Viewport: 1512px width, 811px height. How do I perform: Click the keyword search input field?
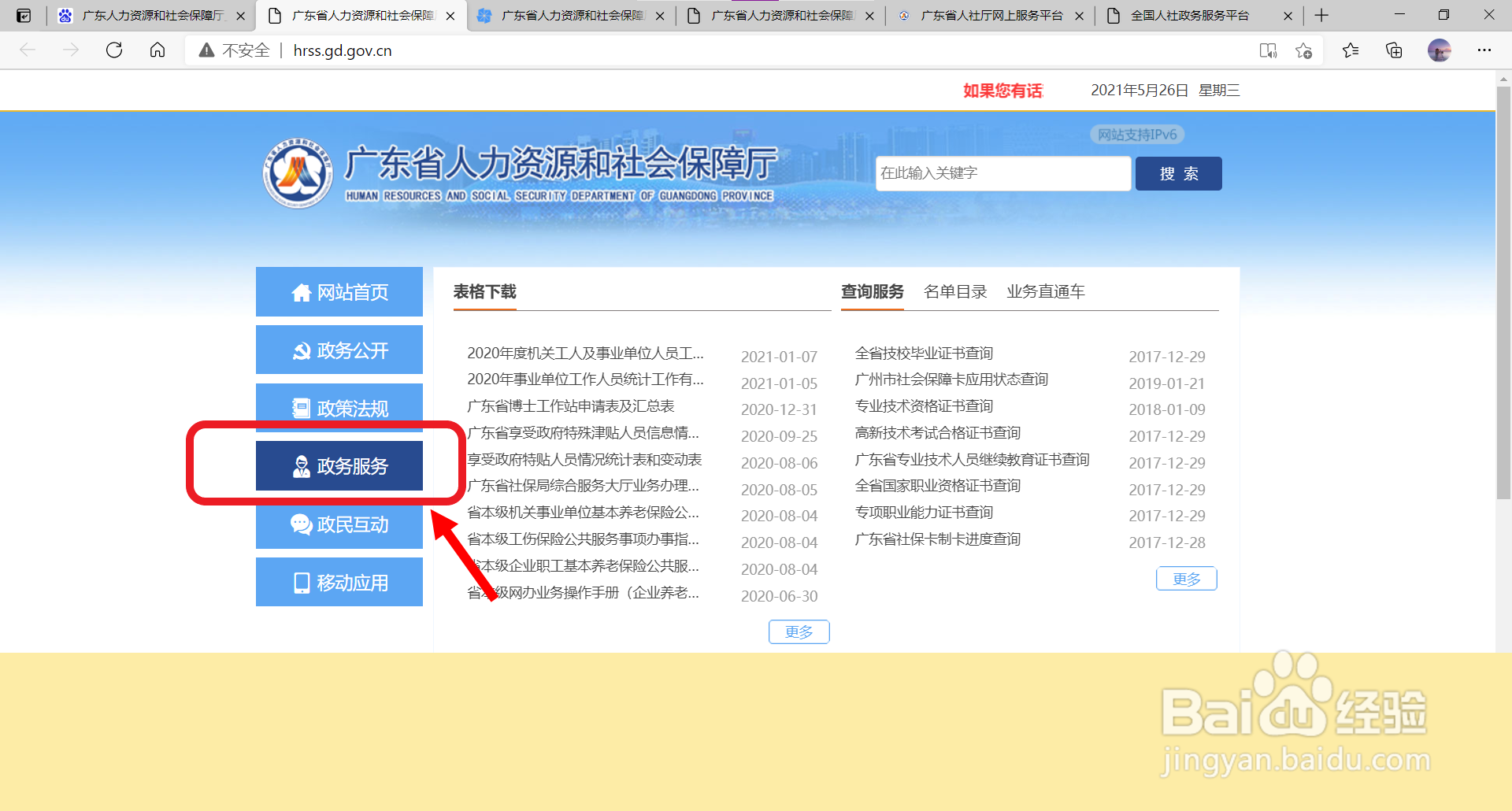click(1003, 173)
